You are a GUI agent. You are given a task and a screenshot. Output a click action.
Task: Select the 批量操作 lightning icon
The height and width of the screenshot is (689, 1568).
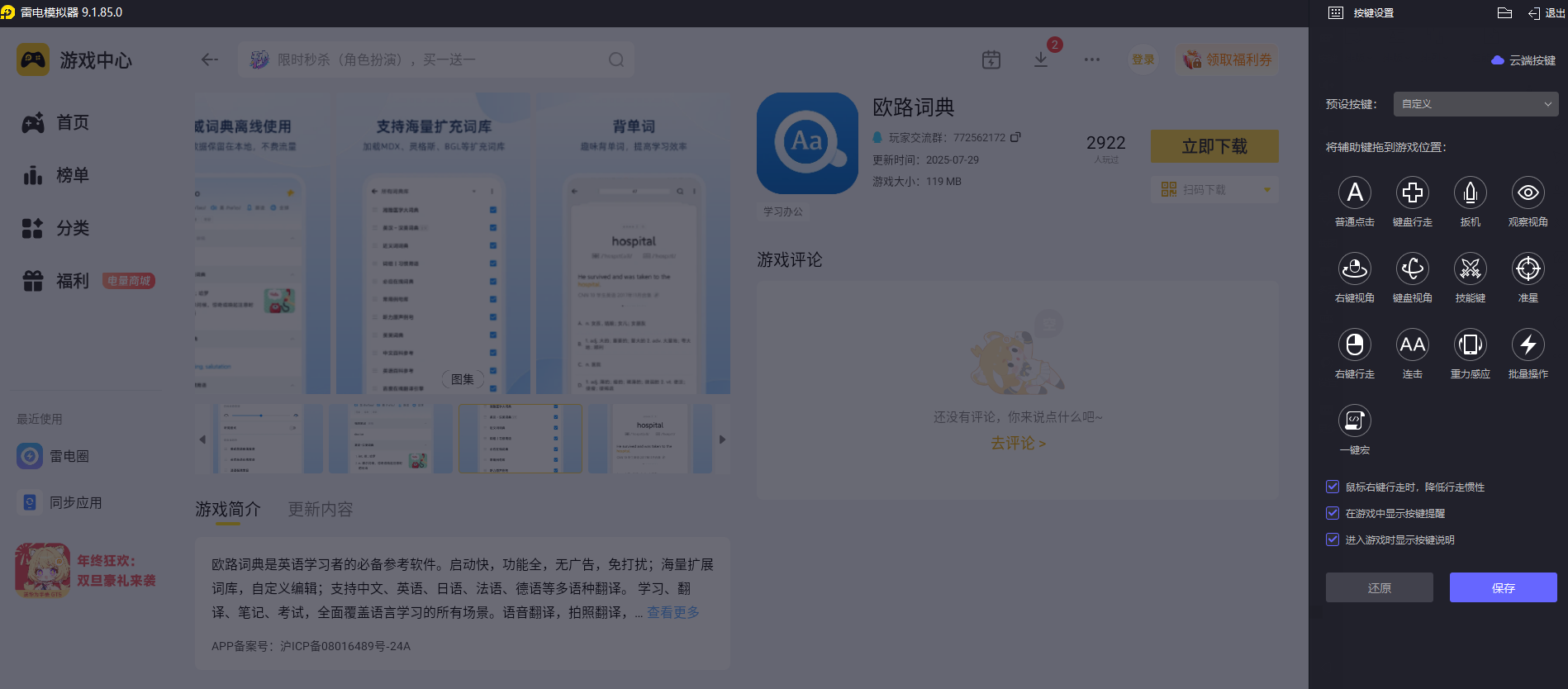(x=1528, y=344)
